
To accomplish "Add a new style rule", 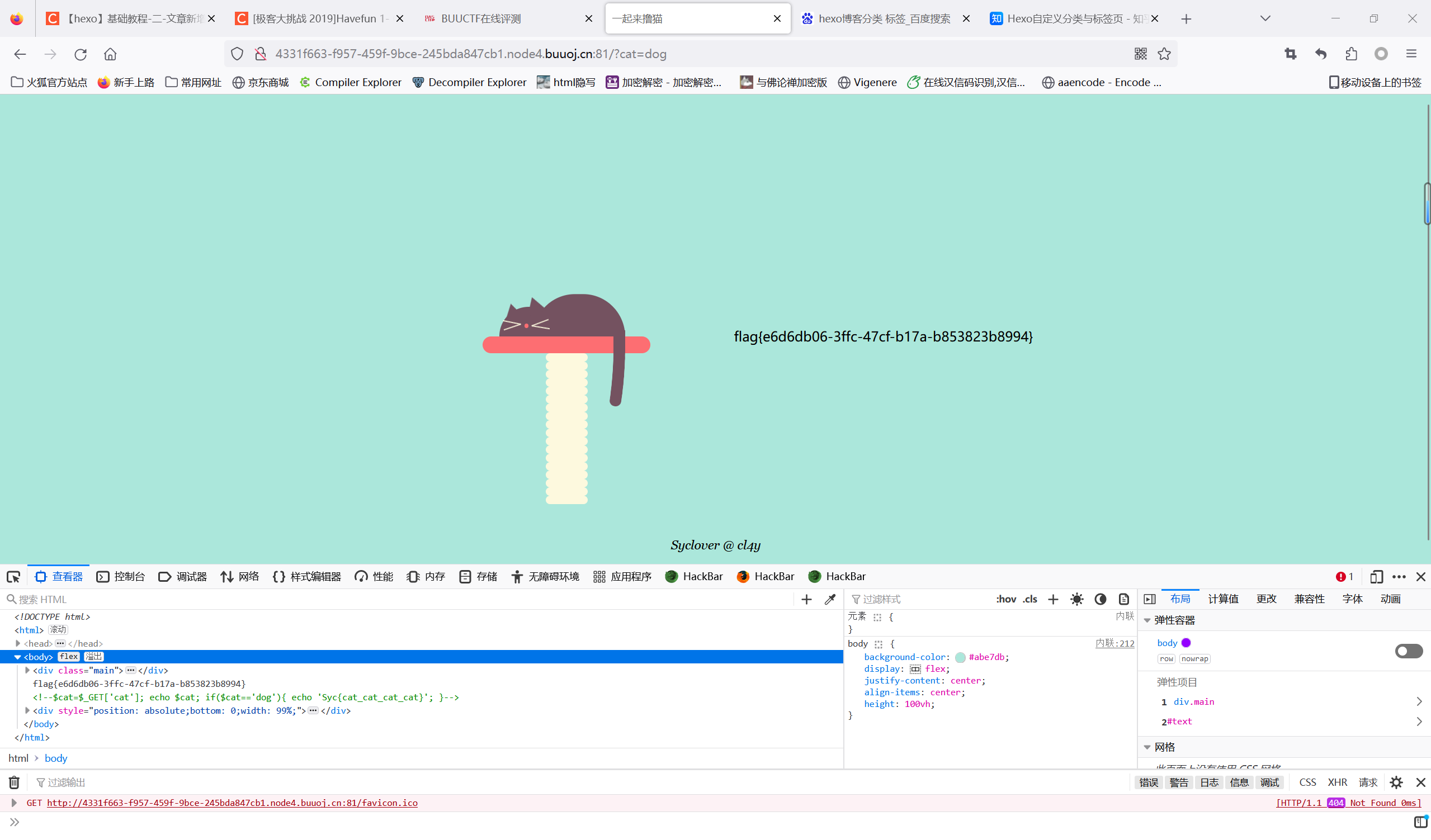I will point(1053,599).
